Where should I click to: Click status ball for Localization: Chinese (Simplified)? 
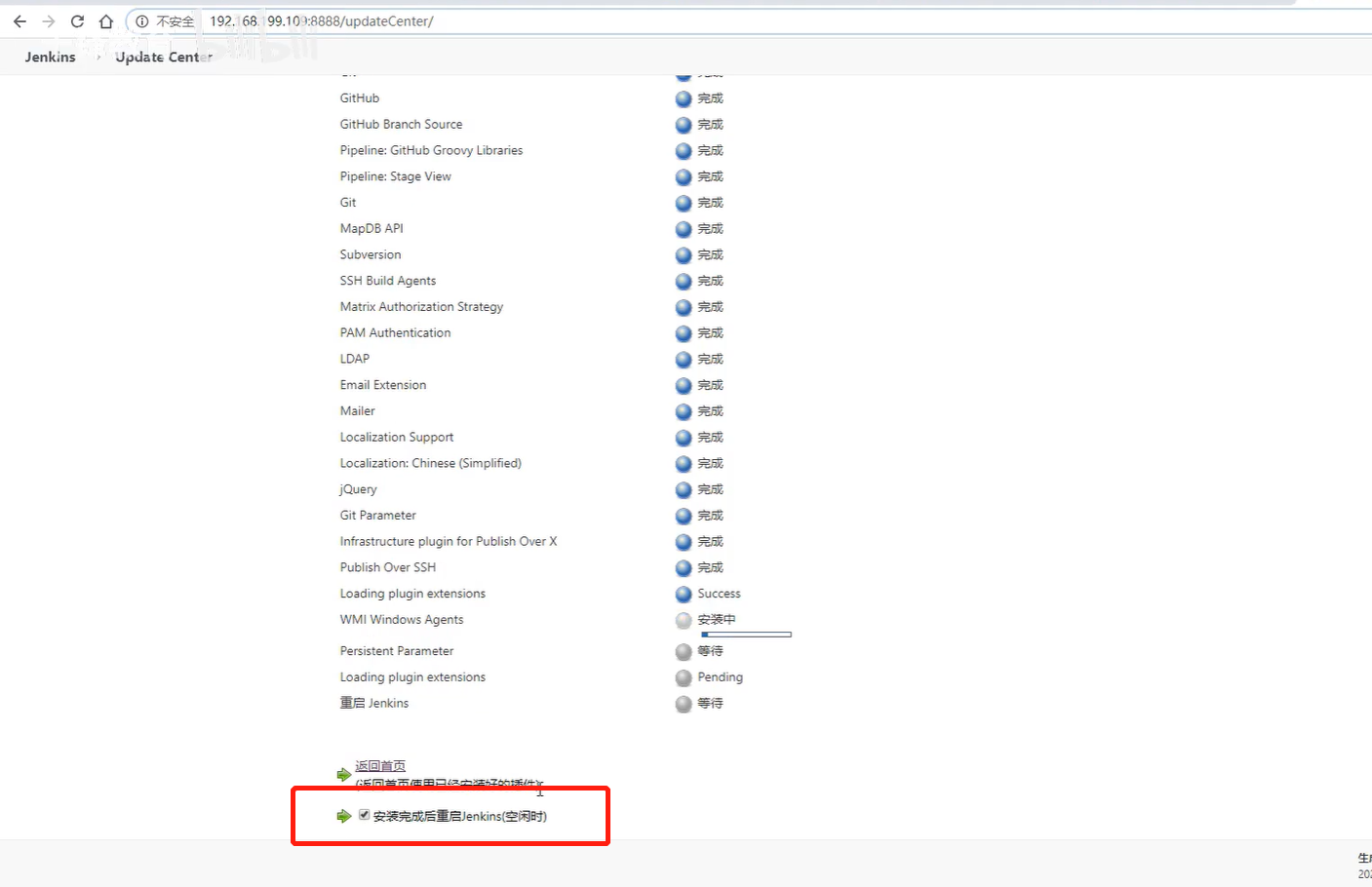click(x=684, y=464)
